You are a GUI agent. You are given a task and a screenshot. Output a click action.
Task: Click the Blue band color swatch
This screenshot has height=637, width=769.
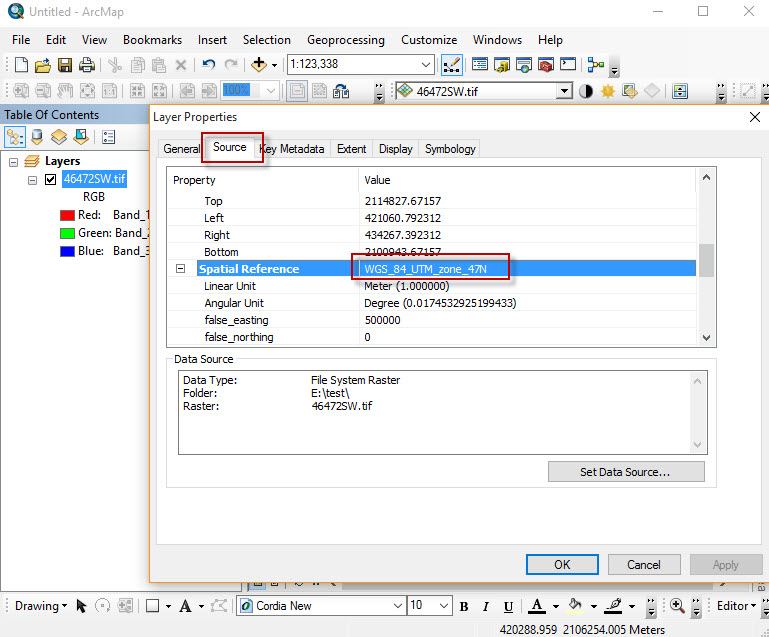pos(67,252)
